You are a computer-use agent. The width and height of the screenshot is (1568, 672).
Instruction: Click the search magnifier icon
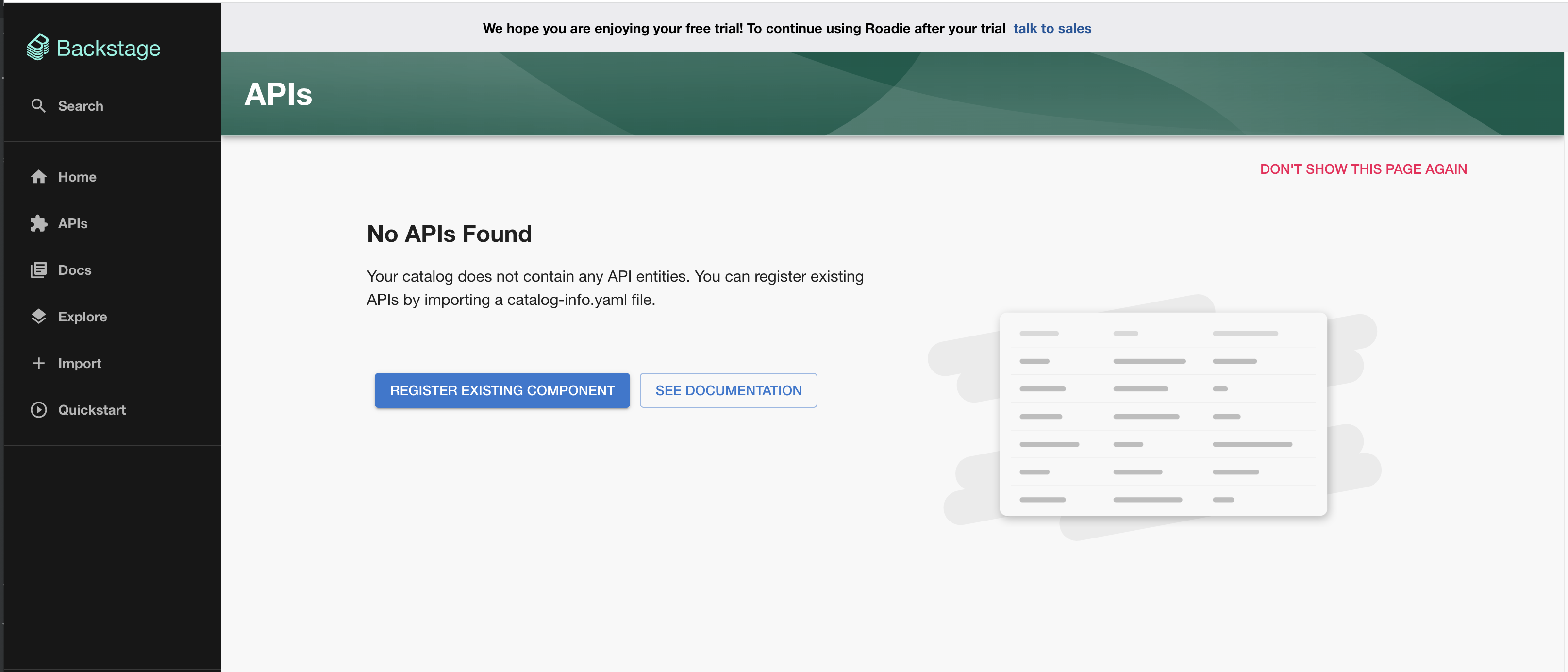pos(38,106)
